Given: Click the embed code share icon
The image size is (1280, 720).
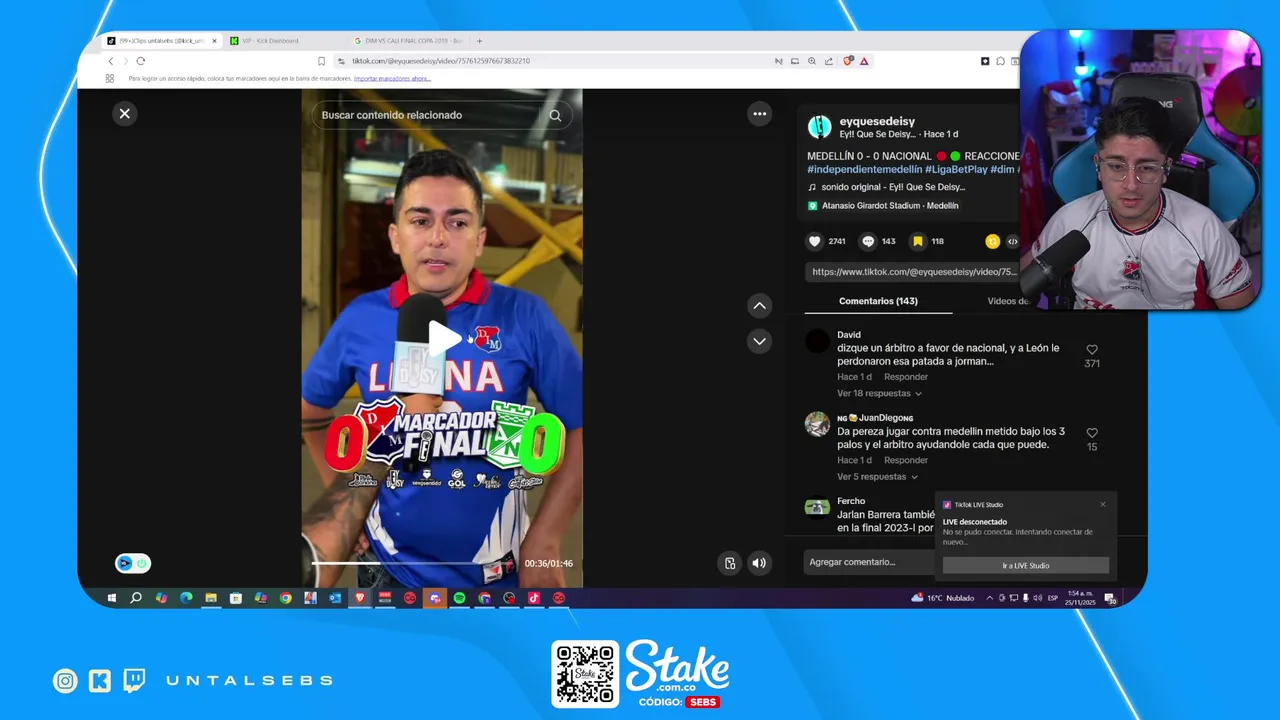Looking at the screenshot, I should [1012, 241].
